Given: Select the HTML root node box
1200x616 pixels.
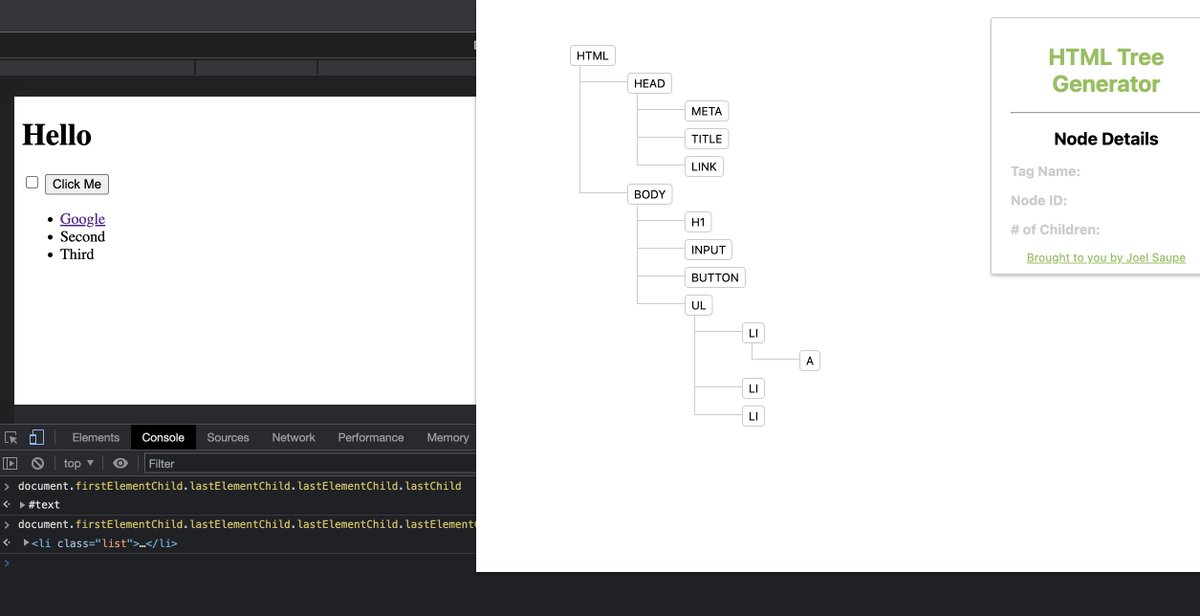Looking at the screenshot, I should coord(592,55).
